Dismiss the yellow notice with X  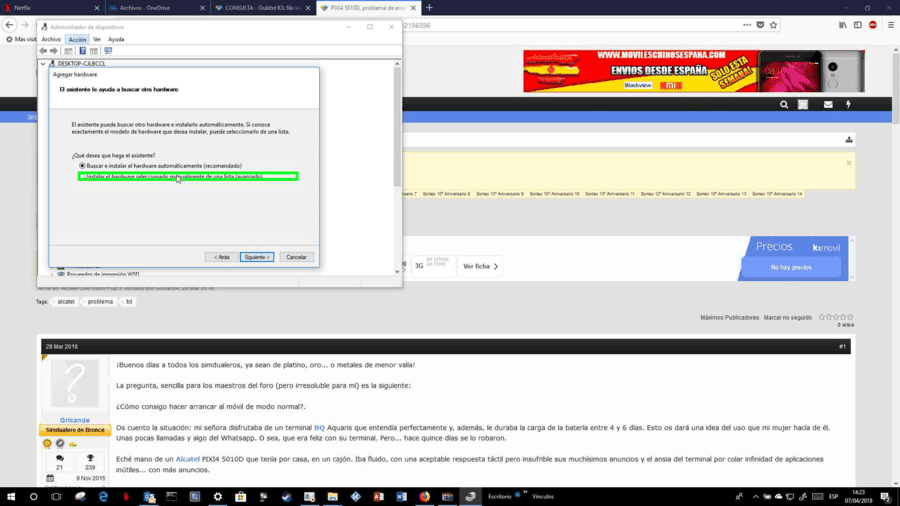tap(849, 163)
